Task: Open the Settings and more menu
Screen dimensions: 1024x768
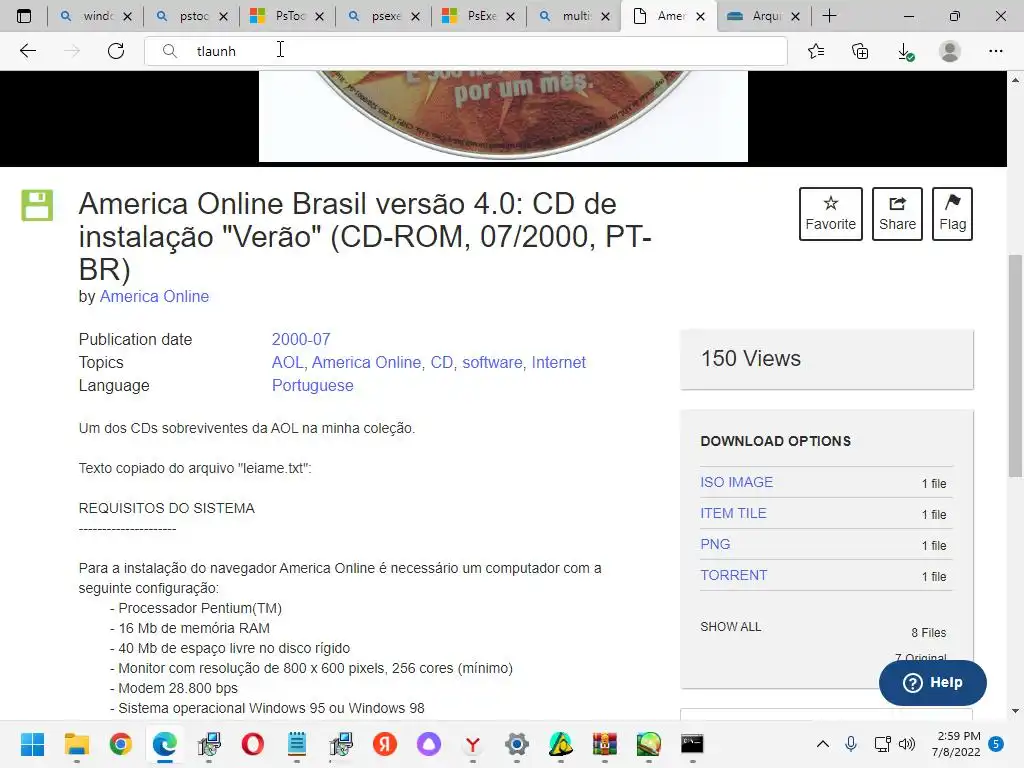Action: click(x=995, y=51)
